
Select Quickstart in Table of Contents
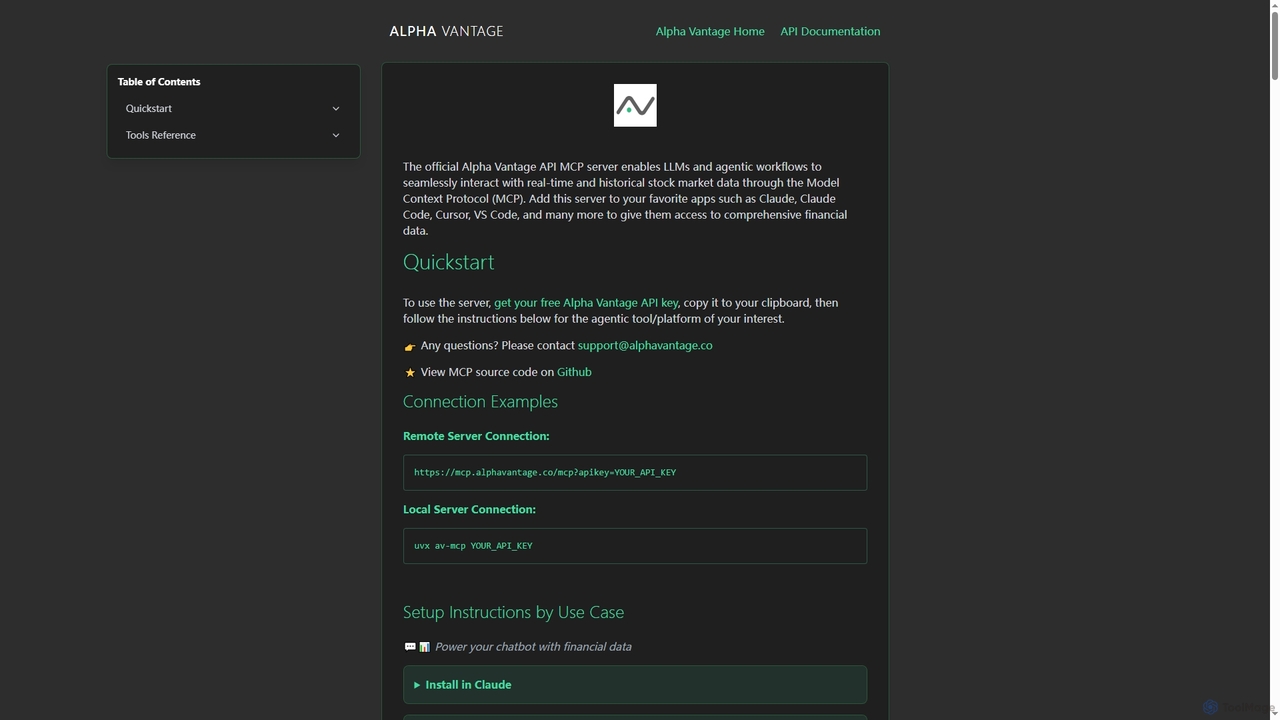pos(149,108)
